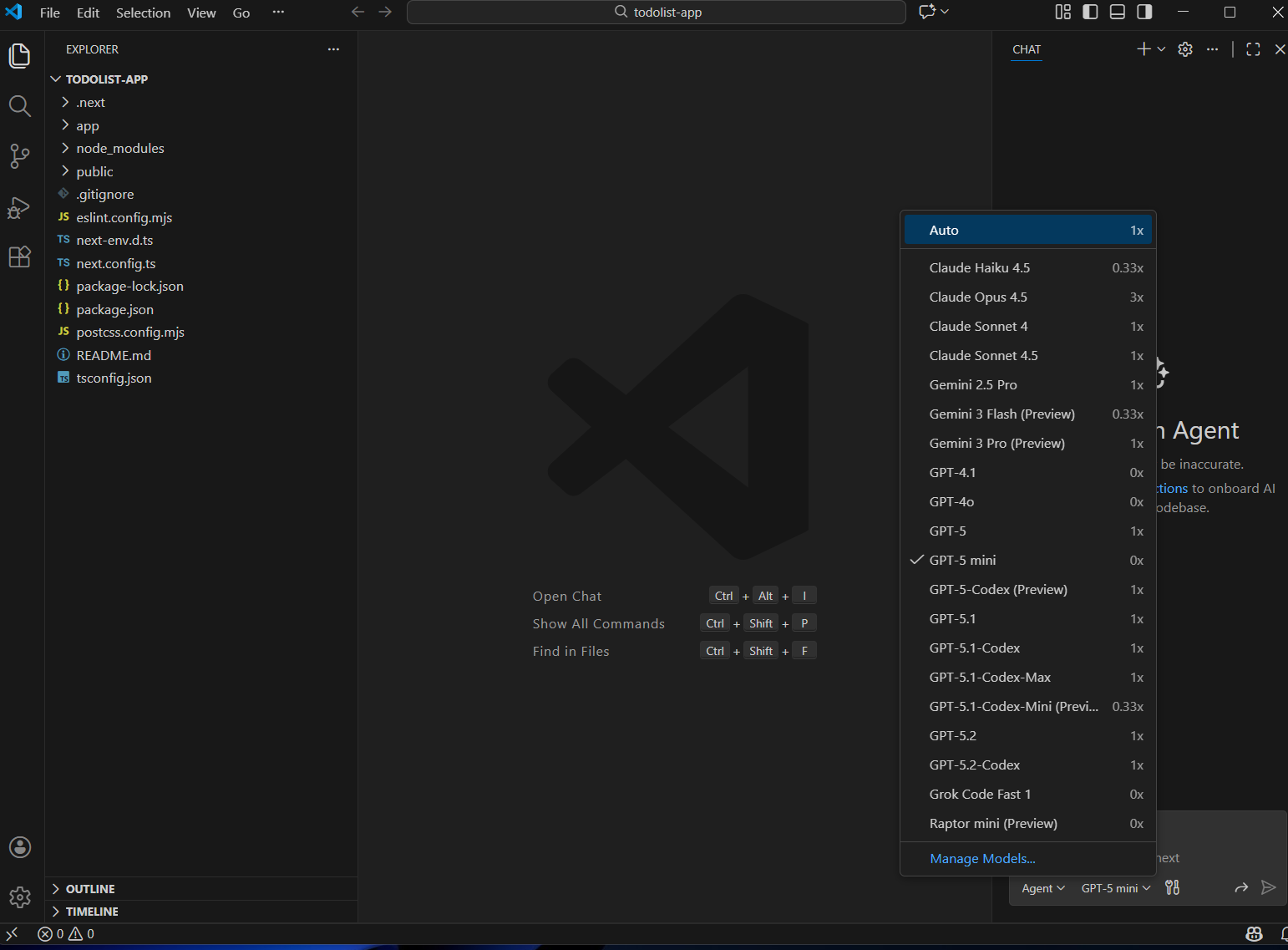Viewport: 1288px width, 950px height.
Task: Toggle the primary side bar
Action: (x=1090, y=12)
